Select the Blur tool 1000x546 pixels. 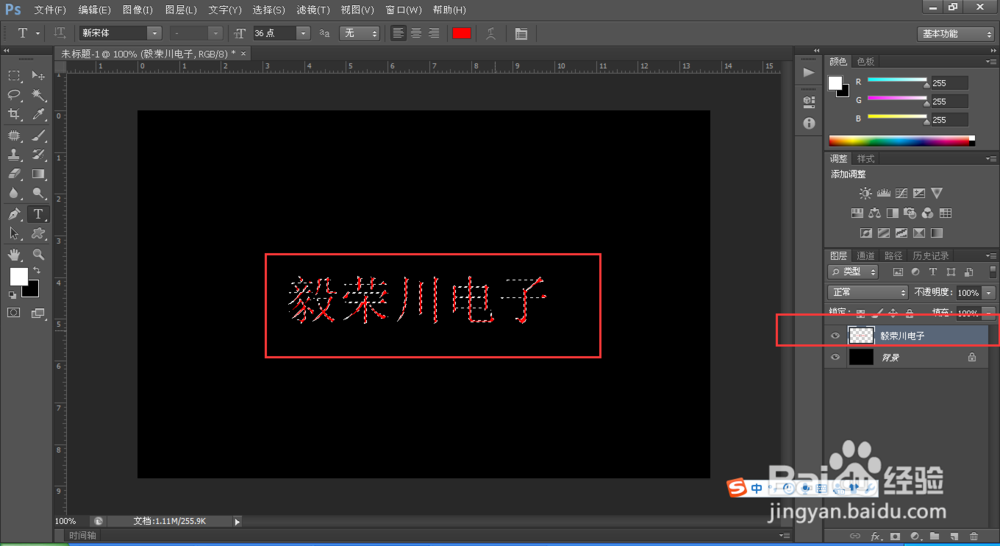click(x=13, y=193)
